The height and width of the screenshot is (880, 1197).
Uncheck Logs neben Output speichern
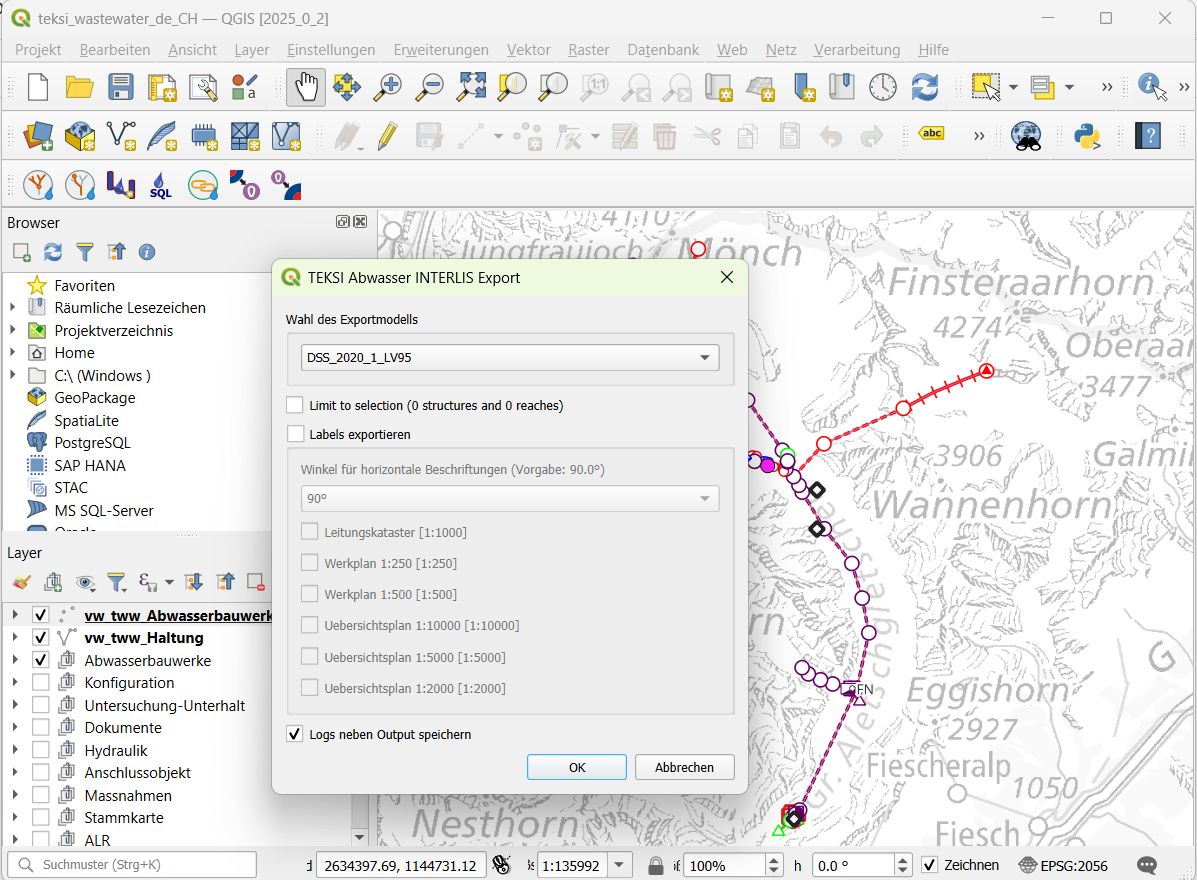pos(295,734)
